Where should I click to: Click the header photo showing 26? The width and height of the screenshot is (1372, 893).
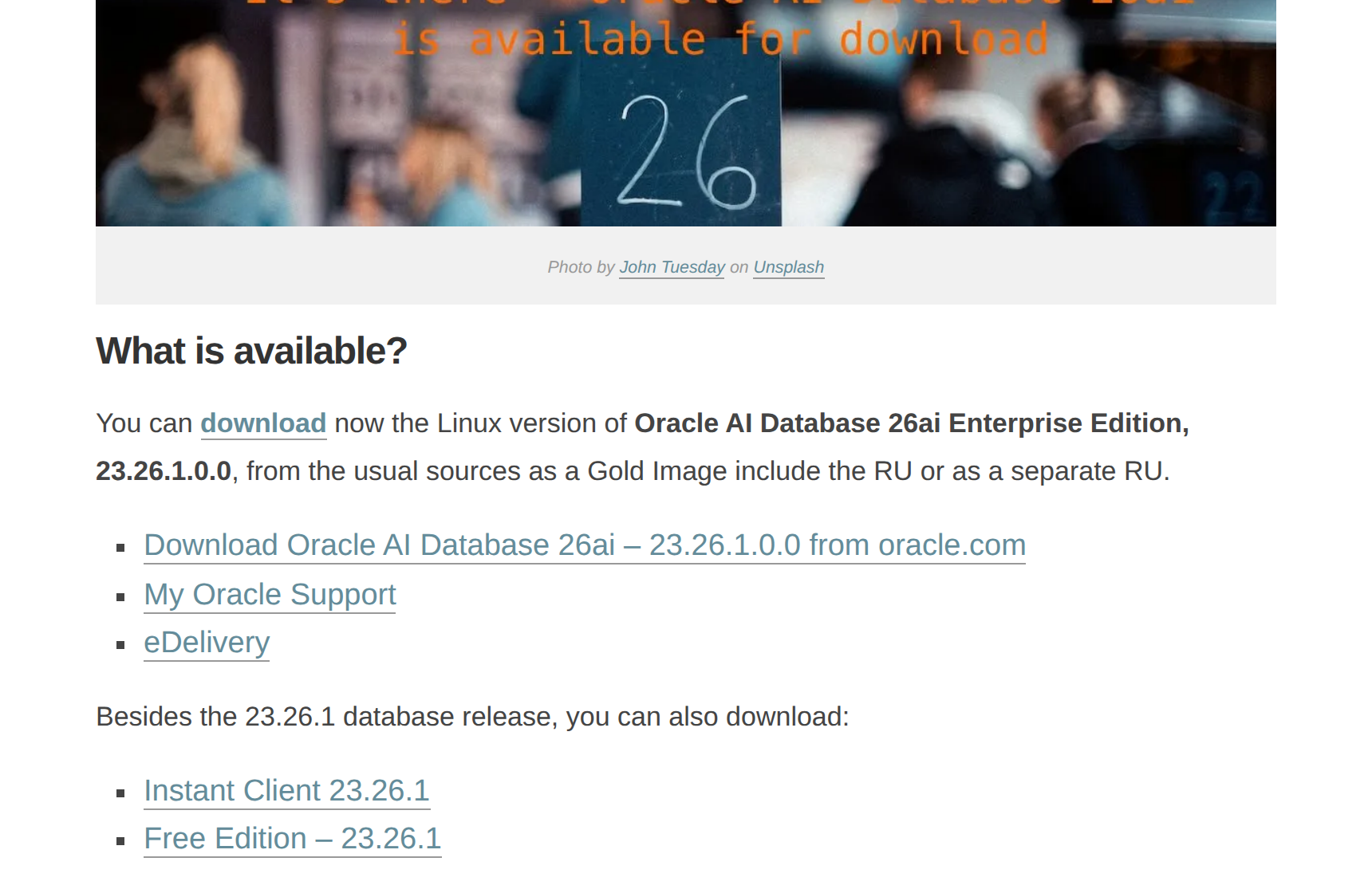pyautogui.click(x=686, y=113)
